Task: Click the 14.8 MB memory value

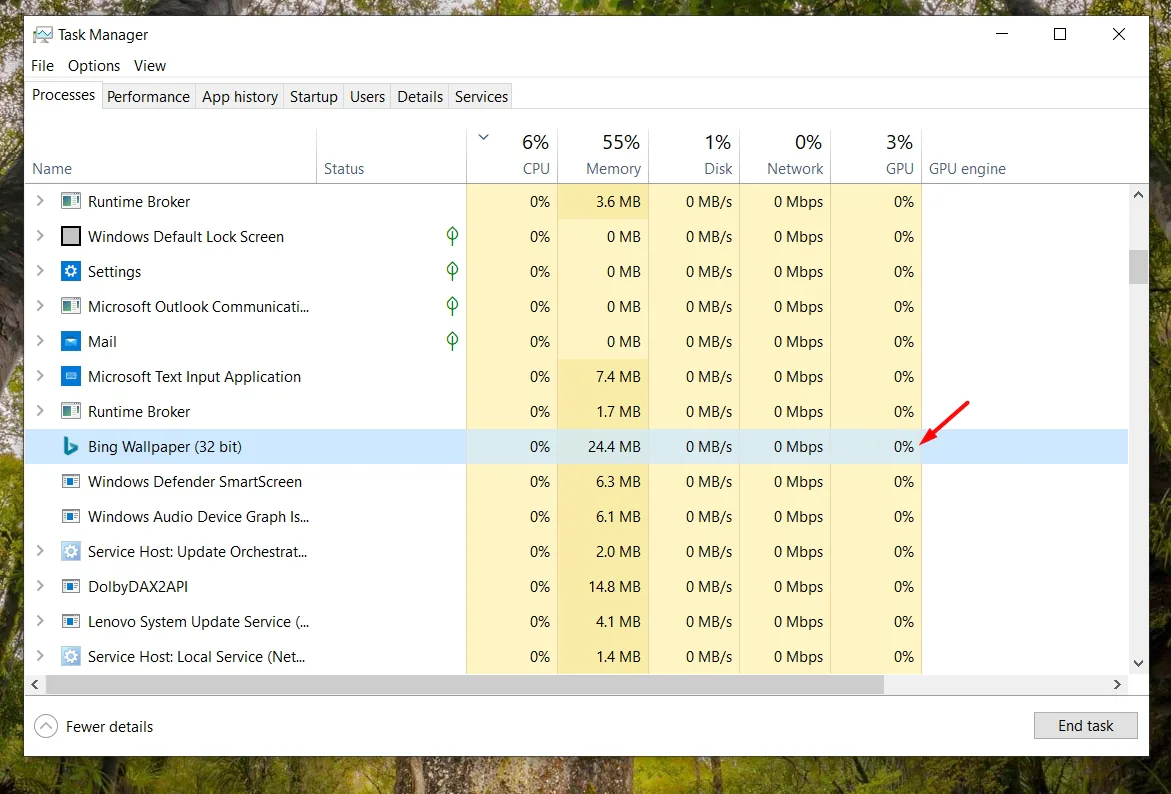Action: pyautogui.click(x=614, y=587)
